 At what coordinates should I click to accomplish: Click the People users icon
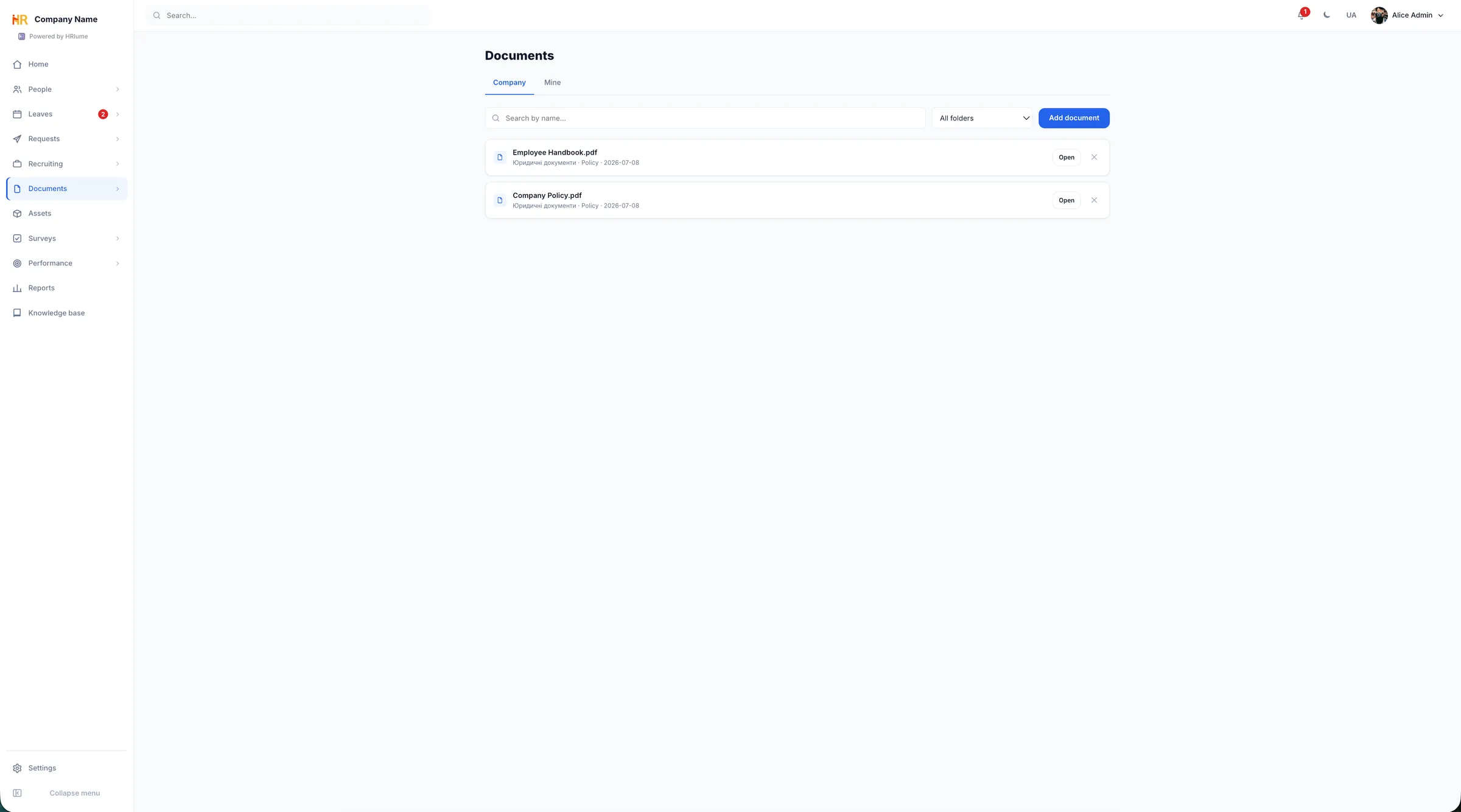point(17,89)
